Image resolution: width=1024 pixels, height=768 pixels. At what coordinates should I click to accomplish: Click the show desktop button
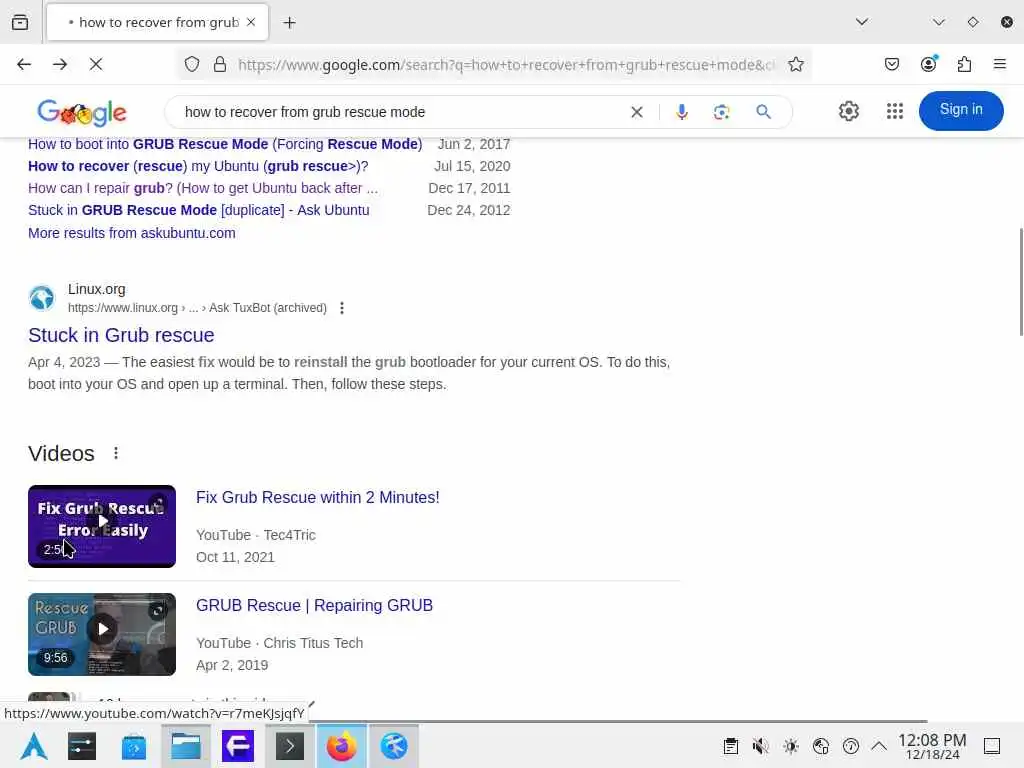click(992, 746)
